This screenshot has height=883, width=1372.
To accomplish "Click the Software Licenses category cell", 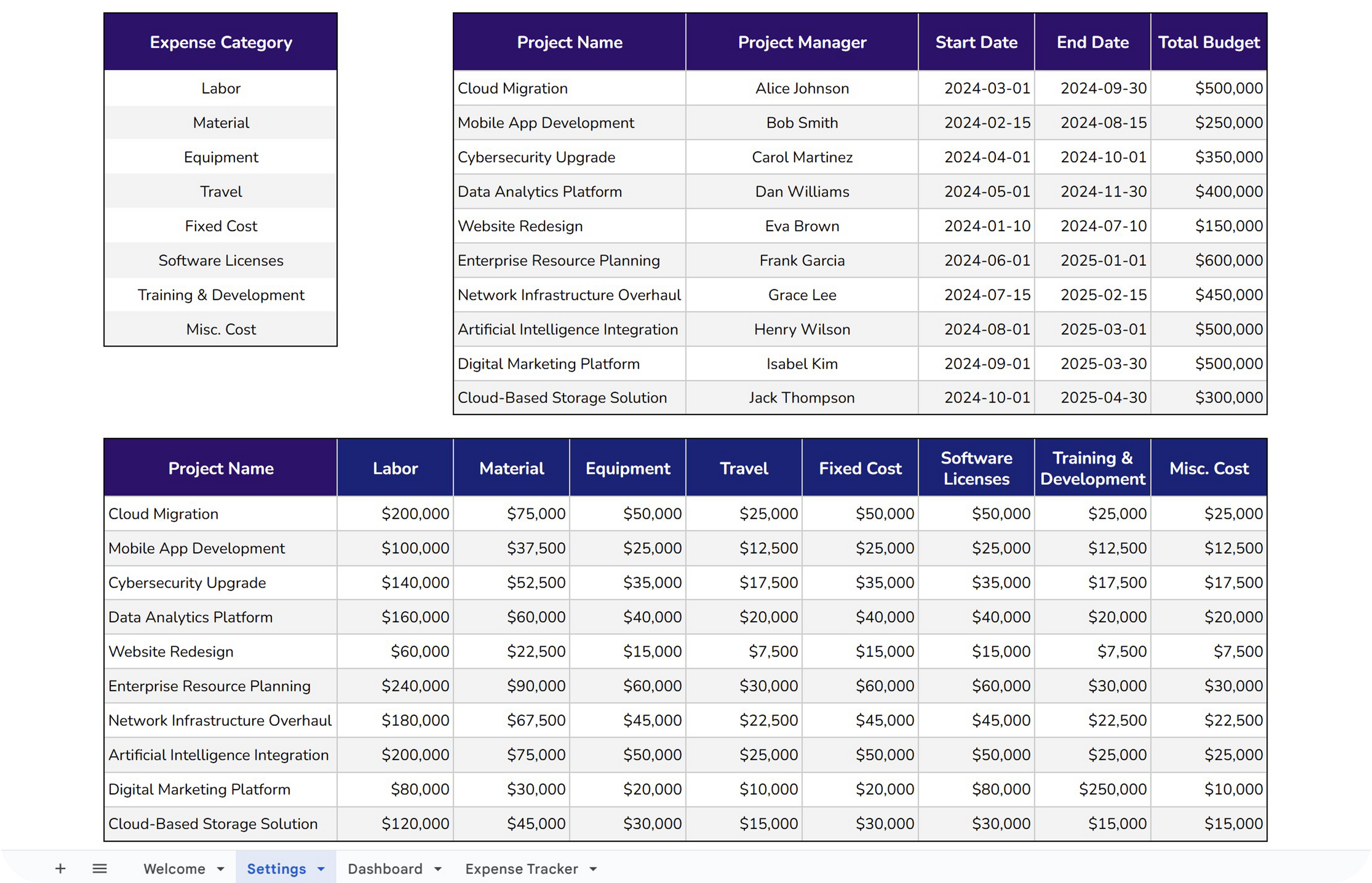I will point(221,261).
